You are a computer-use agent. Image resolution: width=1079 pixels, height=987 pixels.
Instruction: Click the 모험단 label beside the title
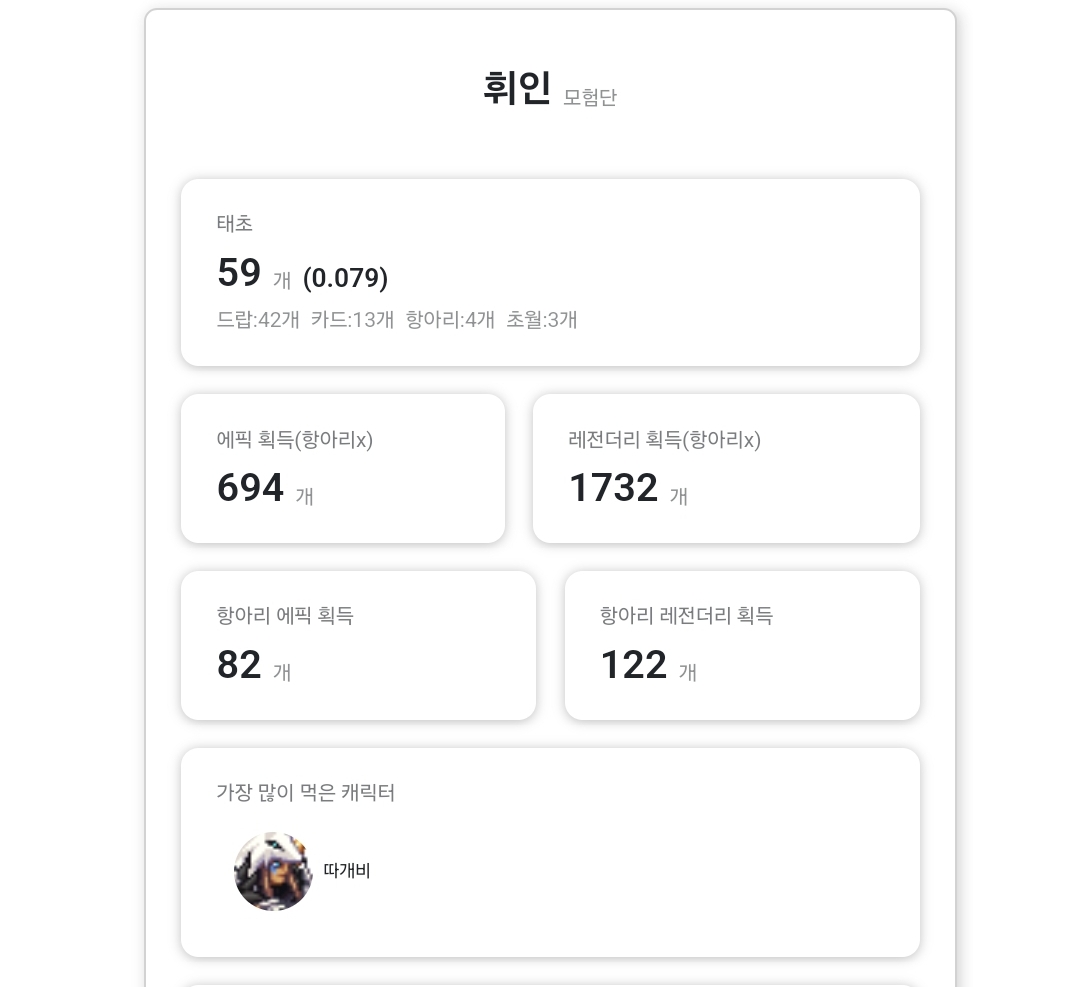(x=590, y=97)
